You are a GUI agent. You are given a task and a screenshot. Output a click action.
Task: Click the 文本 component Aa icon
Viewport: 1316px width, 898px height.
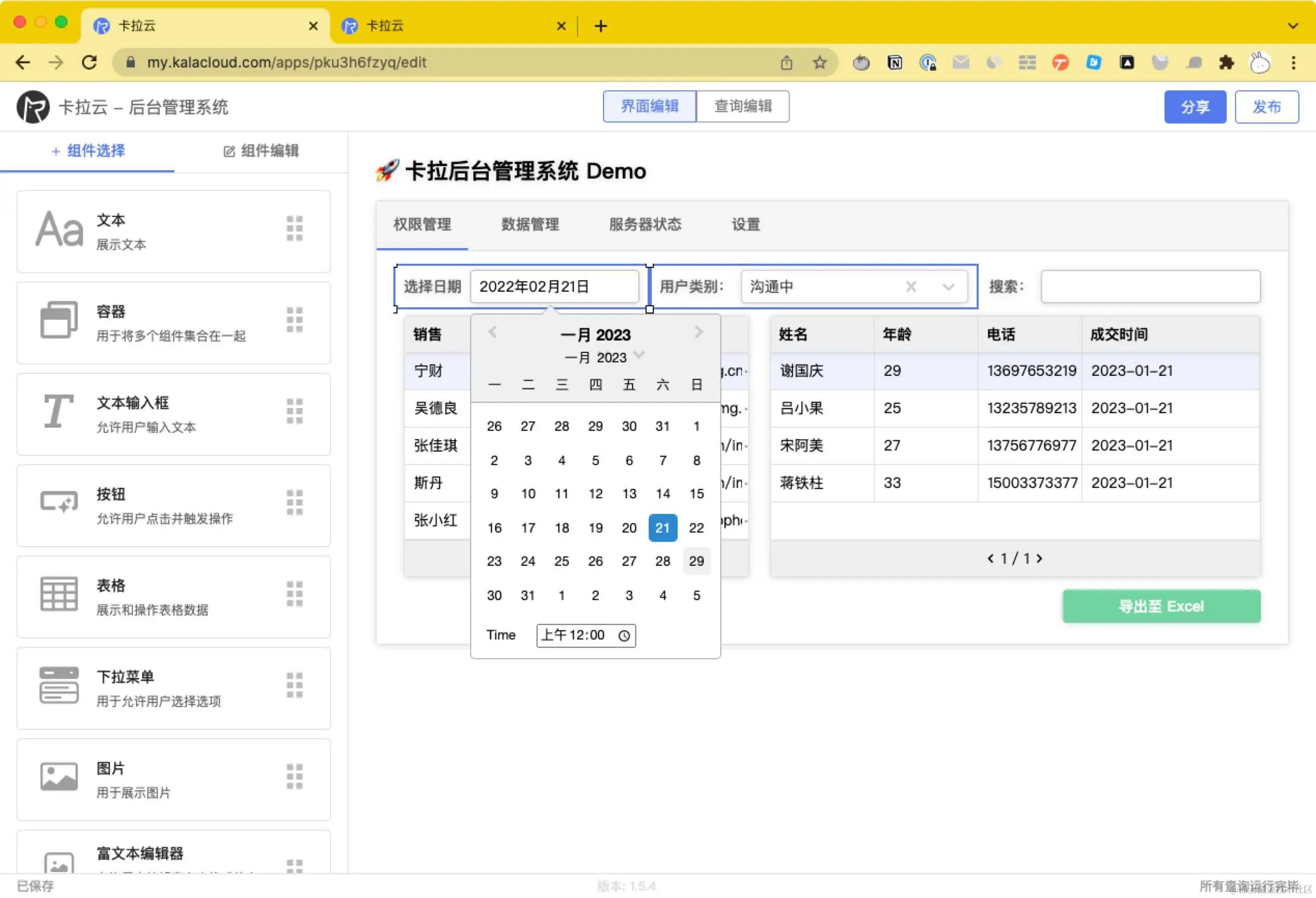click(59, 229)
